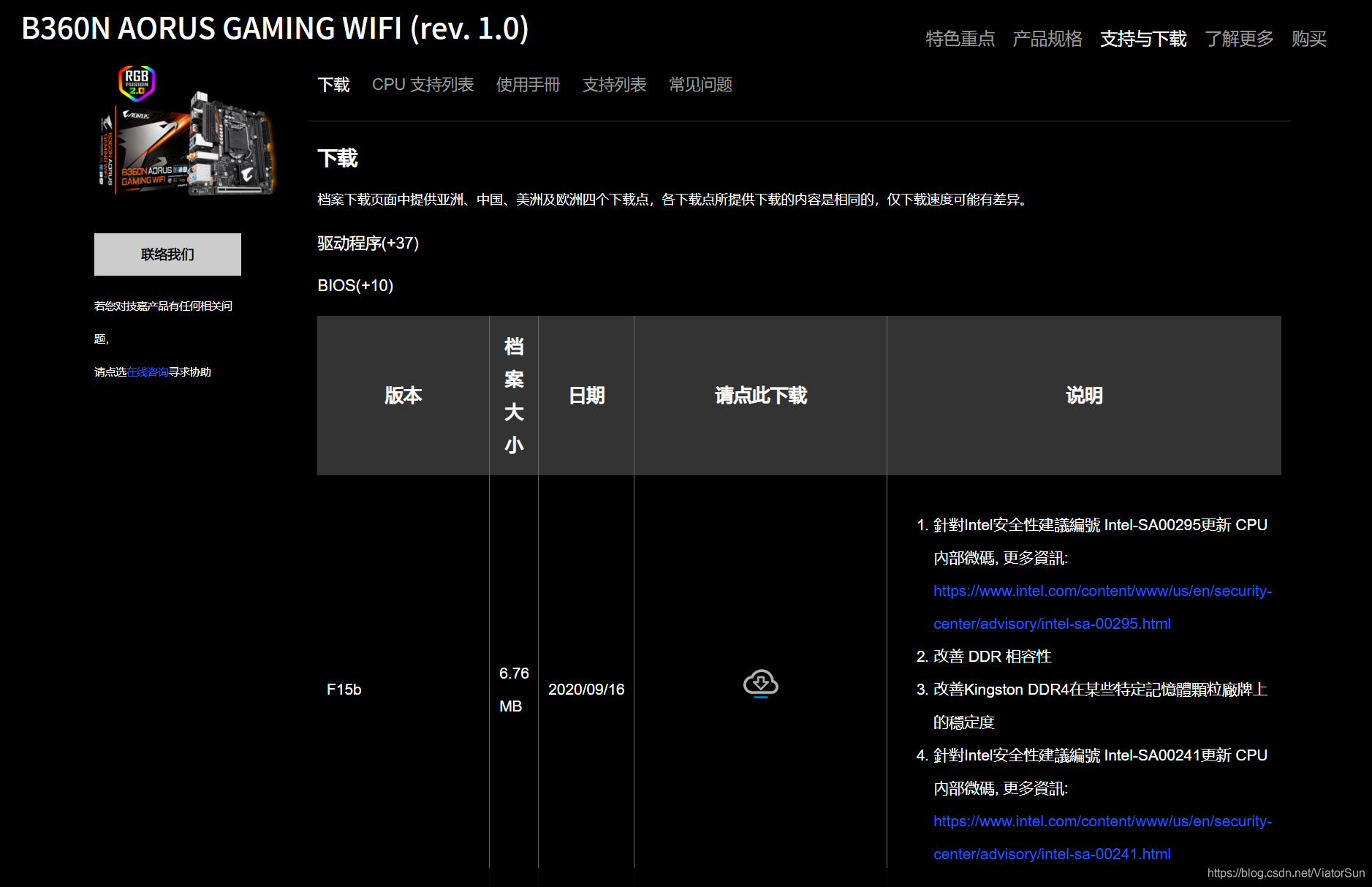Select the 支持与下载 navigation tab
The image size is (1372, 887).
pyautogui.click(x=1143, y=39)
